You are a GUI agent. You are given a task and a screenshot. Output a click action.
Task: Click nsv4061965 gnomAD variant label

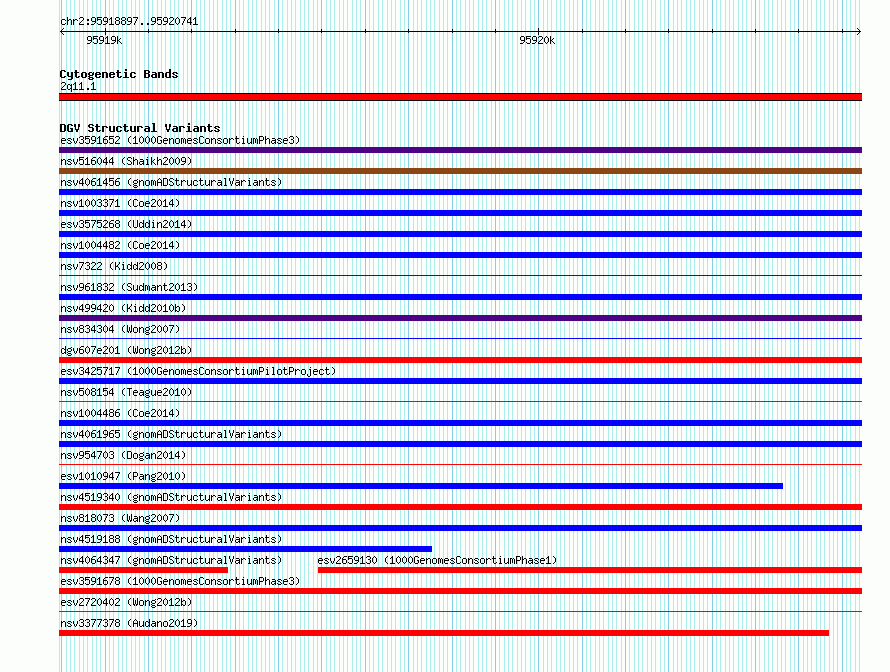click(x=171, y=434)
